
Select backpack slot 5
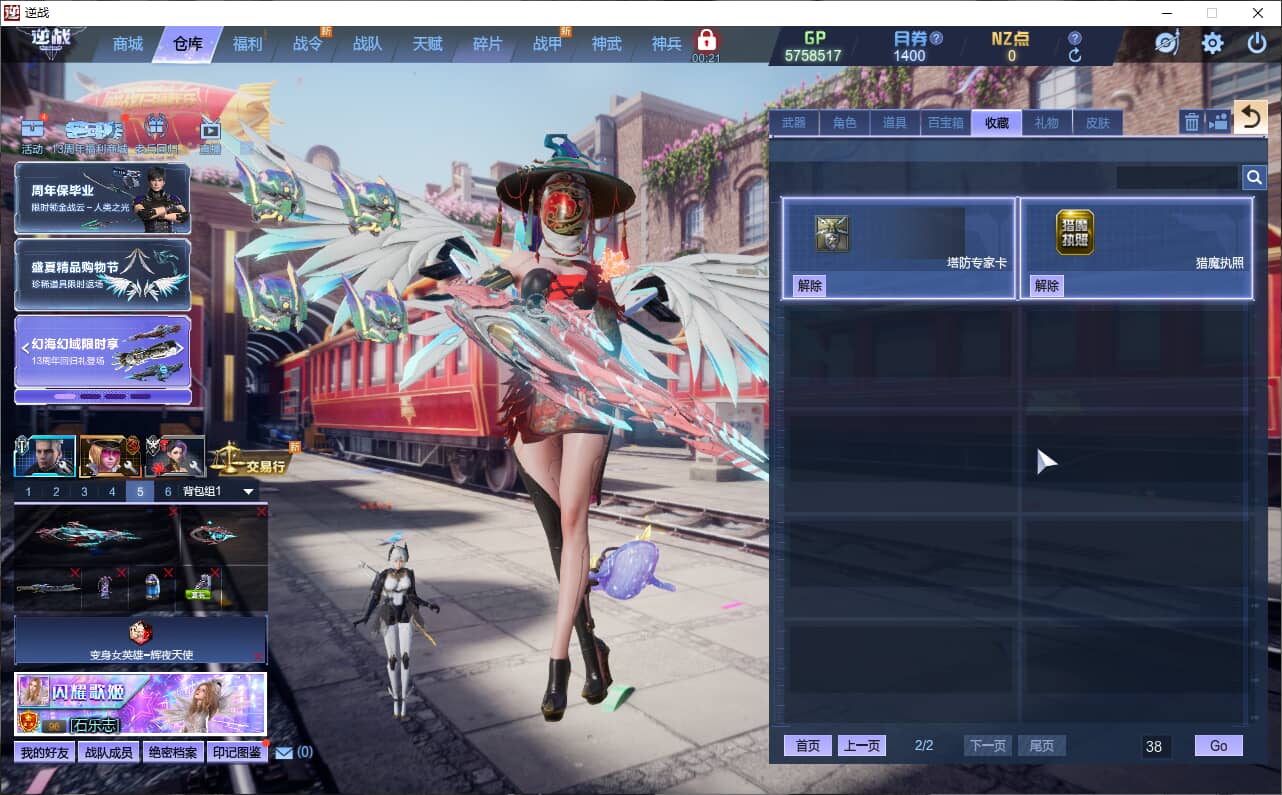pyautogui.click(x=140, y=492)
